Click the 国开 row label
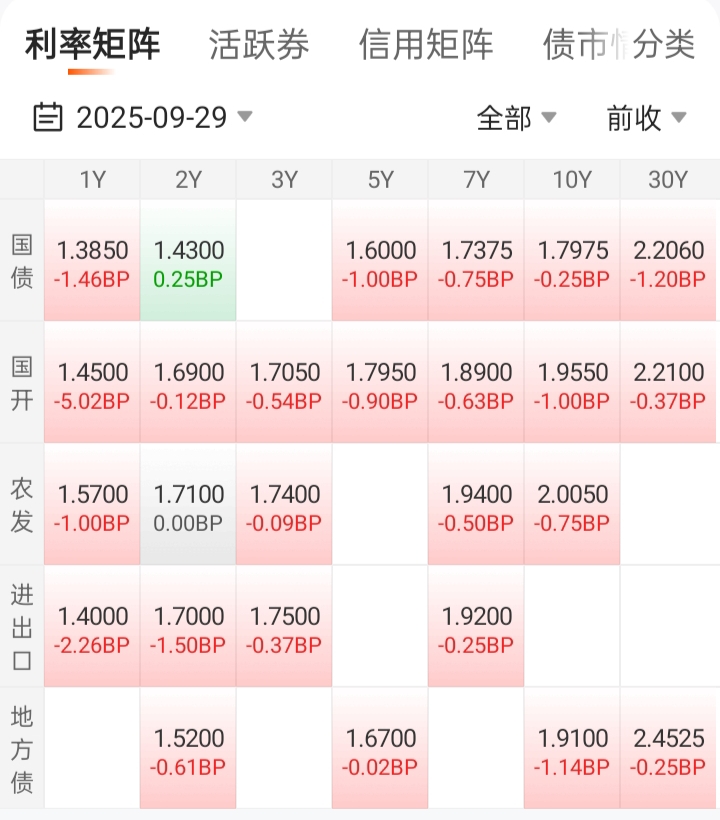Viewport: 720px width, 820px height. click(22, 383)
